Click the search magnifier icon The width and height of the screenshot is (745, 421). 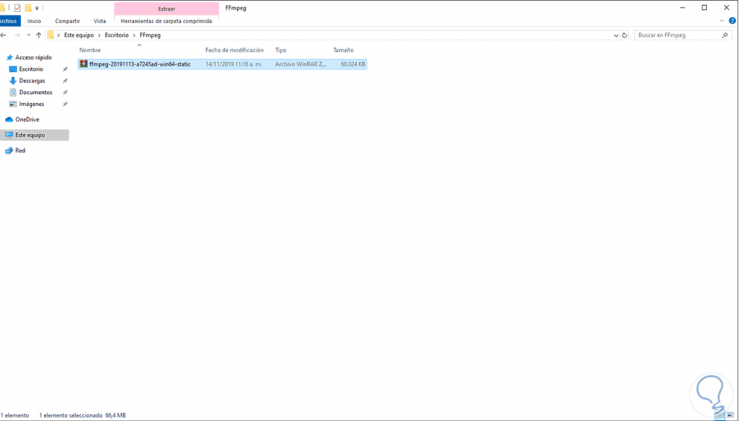(x=725, y=35)
